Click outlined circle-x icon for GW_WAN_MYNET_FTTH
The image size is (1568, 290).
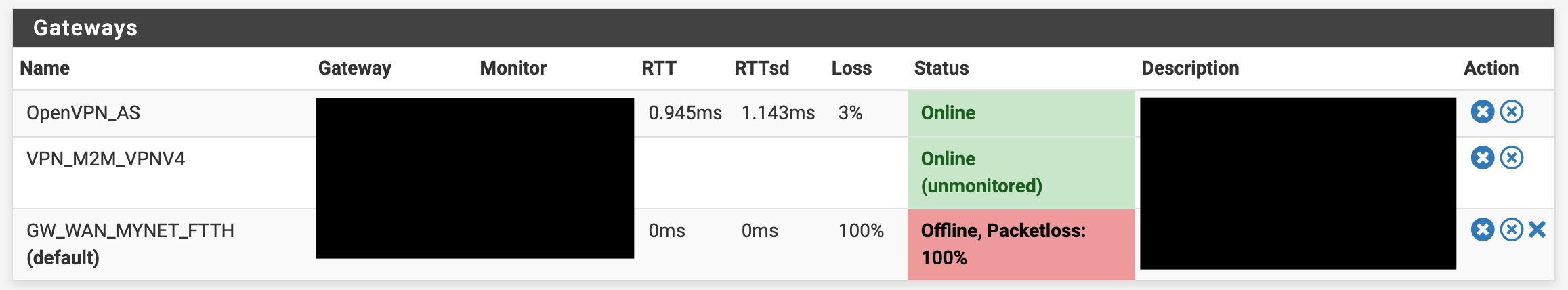(x=1512, y=230)
